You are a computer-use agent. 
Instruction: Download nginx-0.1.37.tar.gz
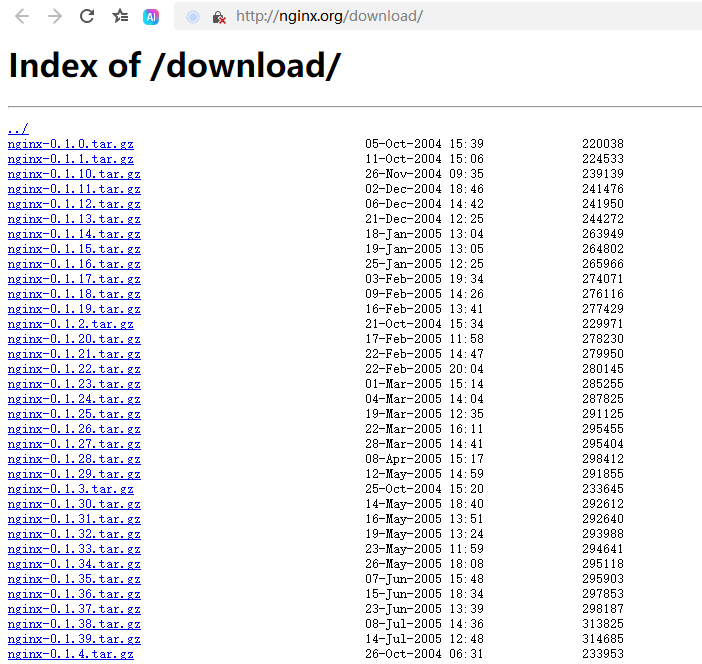pyautogui.click(x=74, y=609)
